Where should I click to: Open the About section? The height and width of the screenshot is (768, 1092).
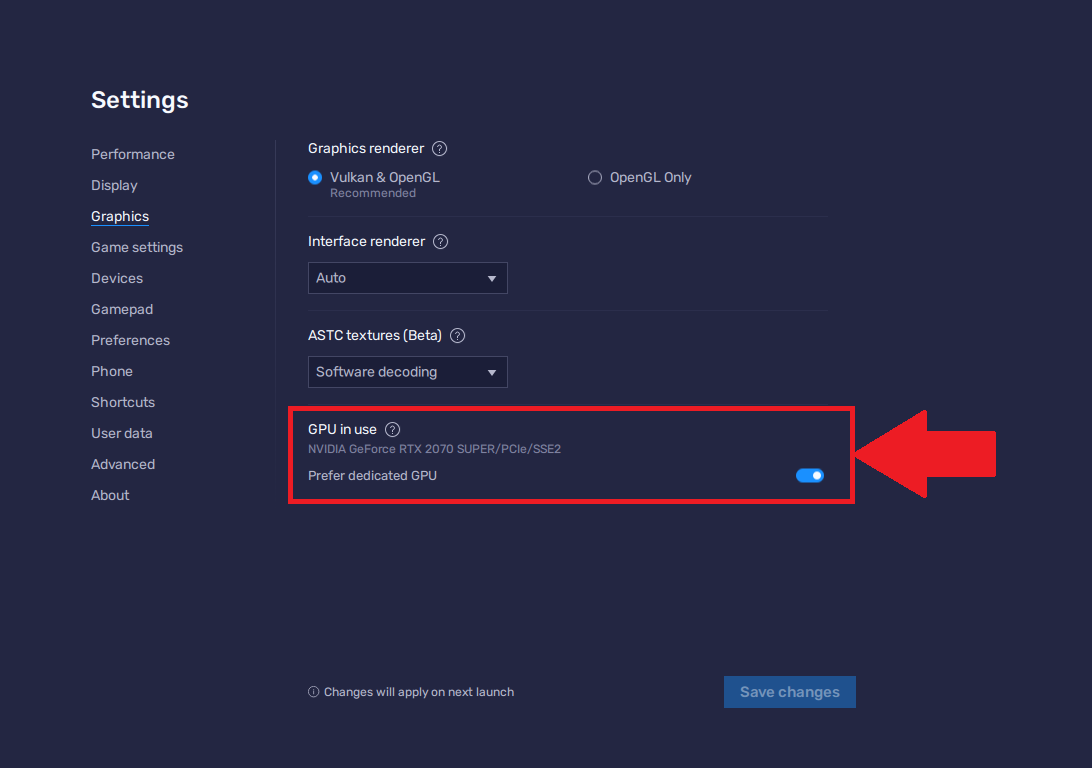[x=110, y=495]
